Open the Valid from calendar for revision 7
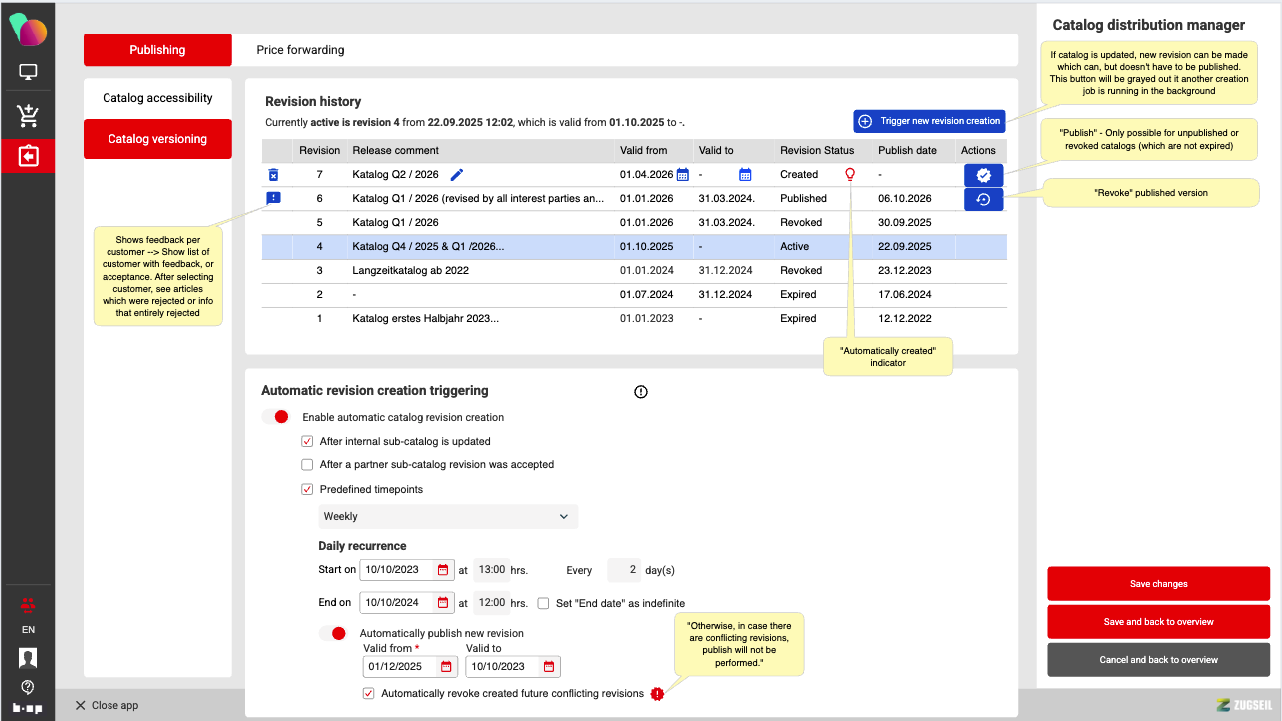This screenshot has height=721, width=1282. point(683,175)
